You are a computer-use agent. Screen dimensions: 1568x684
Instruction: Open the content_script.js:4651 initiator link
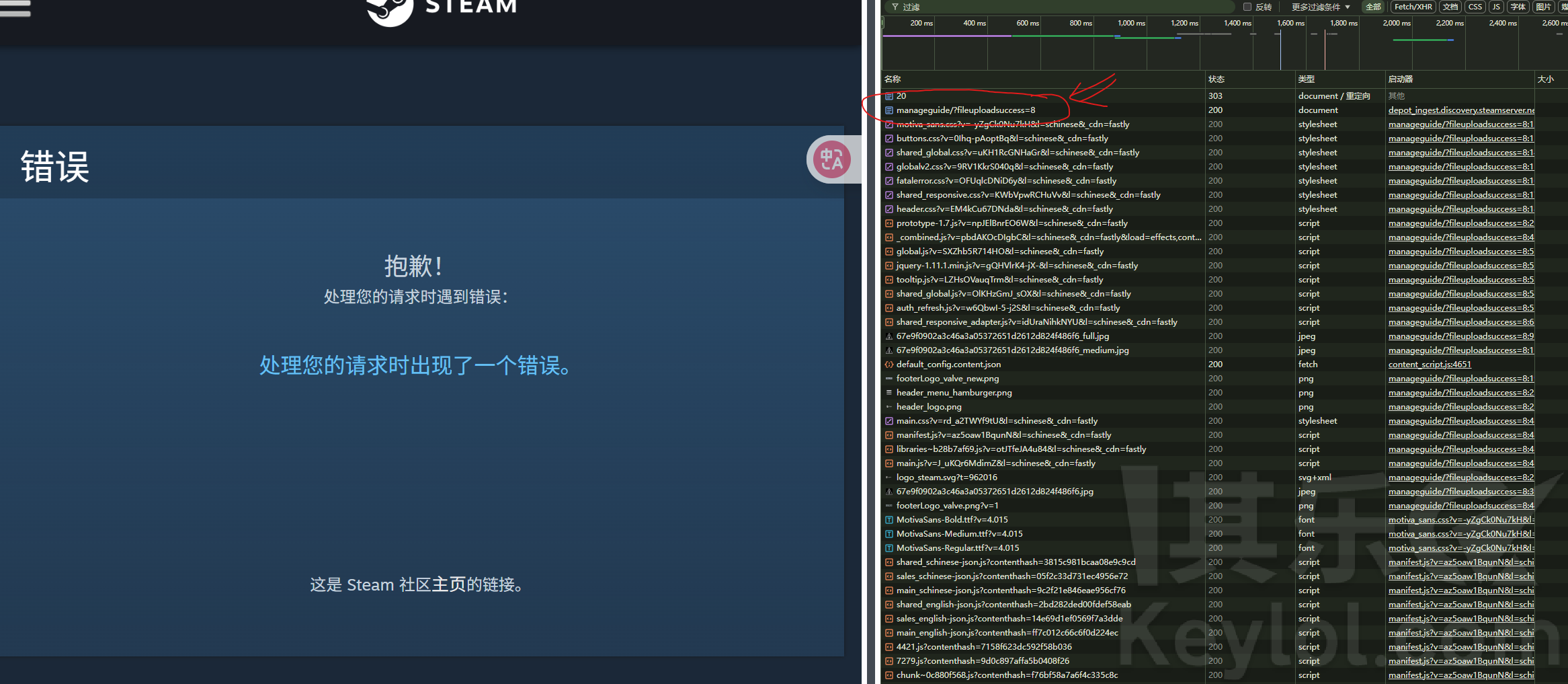coord(1430,365)
